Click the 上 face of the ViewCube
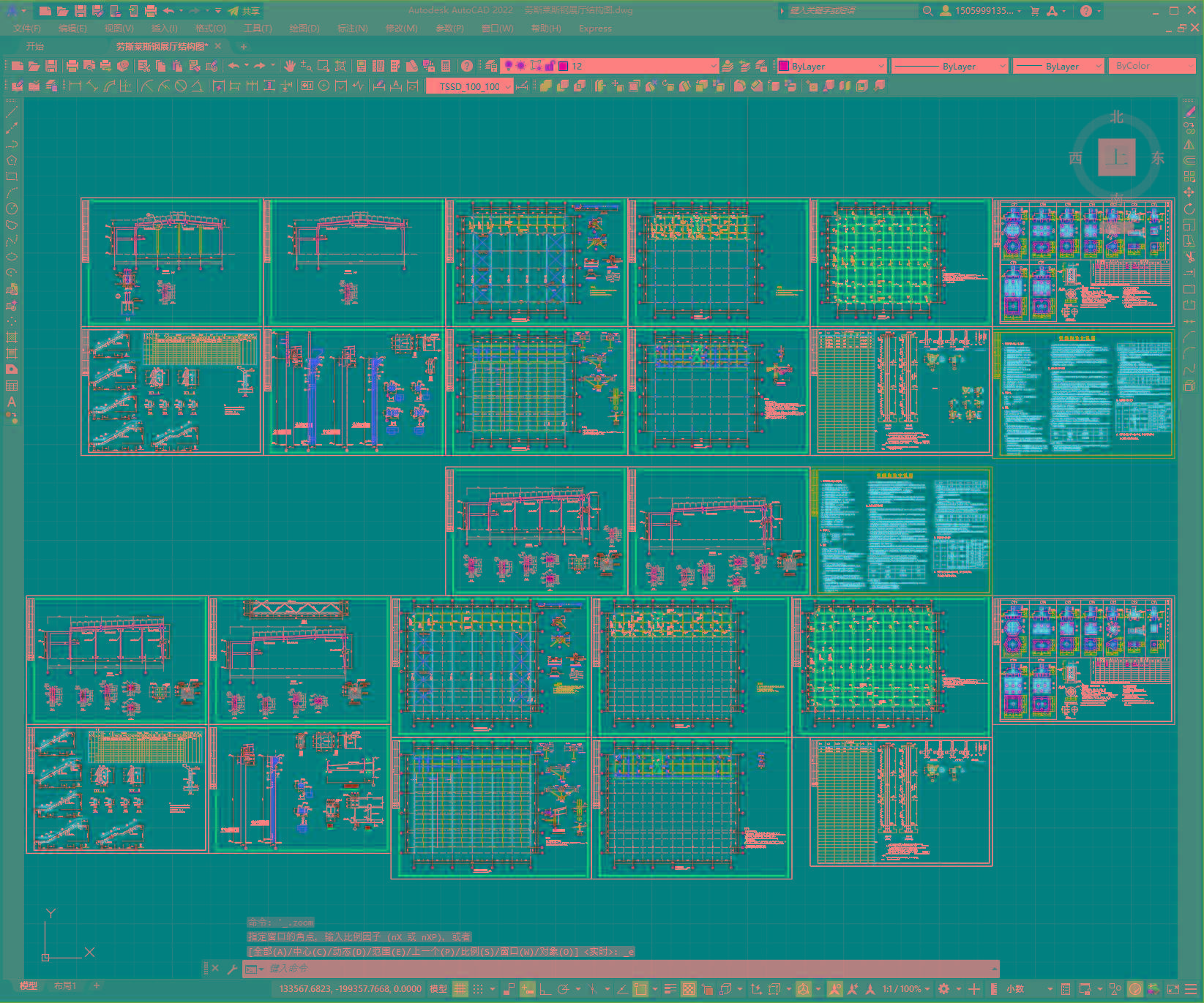Image resolution: width=1204 pixels, height=1003 pixels. click(x=1117, y=157)
